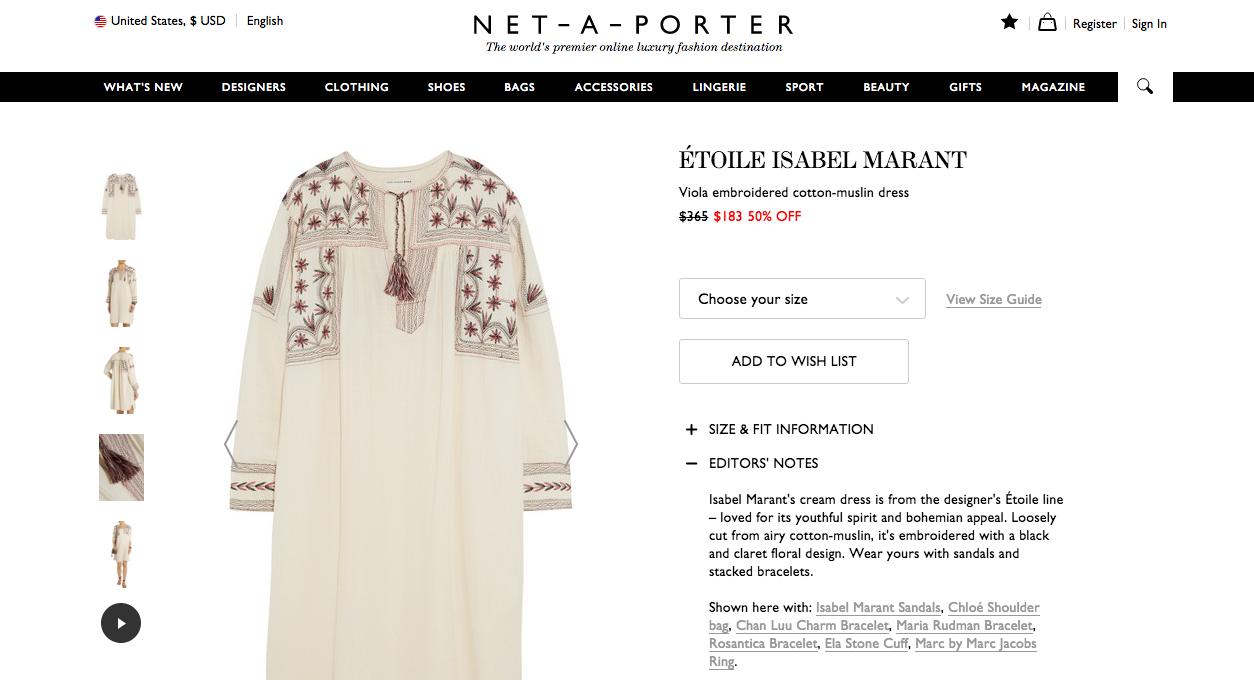This screenshot has width=1254, height=680.
Task: Click Add to Wish List button
Action: point(794,361)
